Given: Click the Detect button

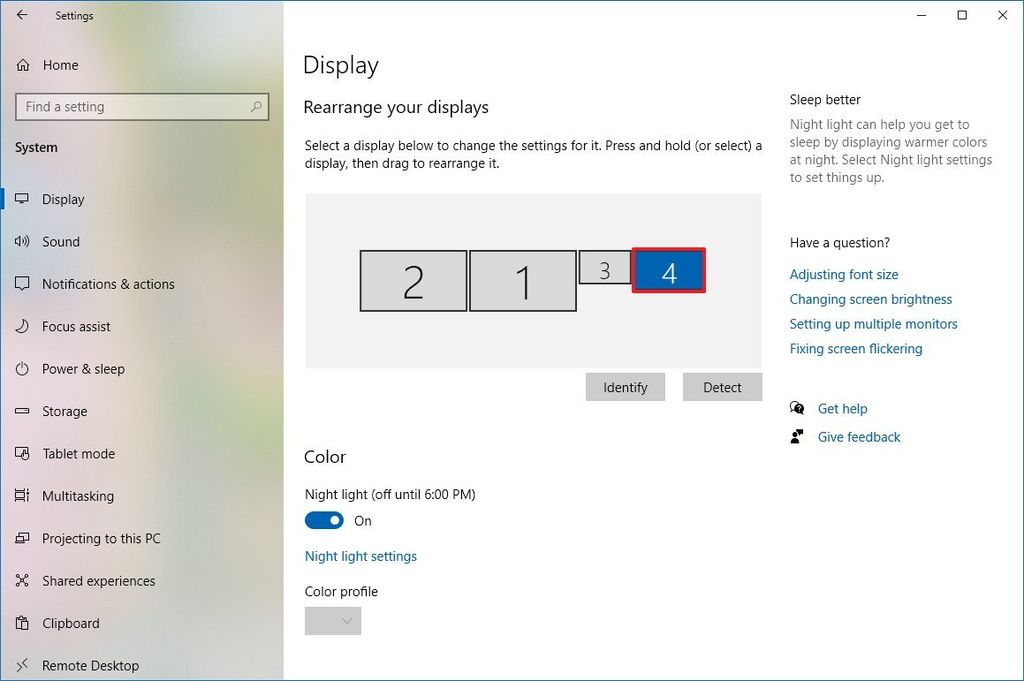Looking at the screenshot, I should [x=722, y=387].
